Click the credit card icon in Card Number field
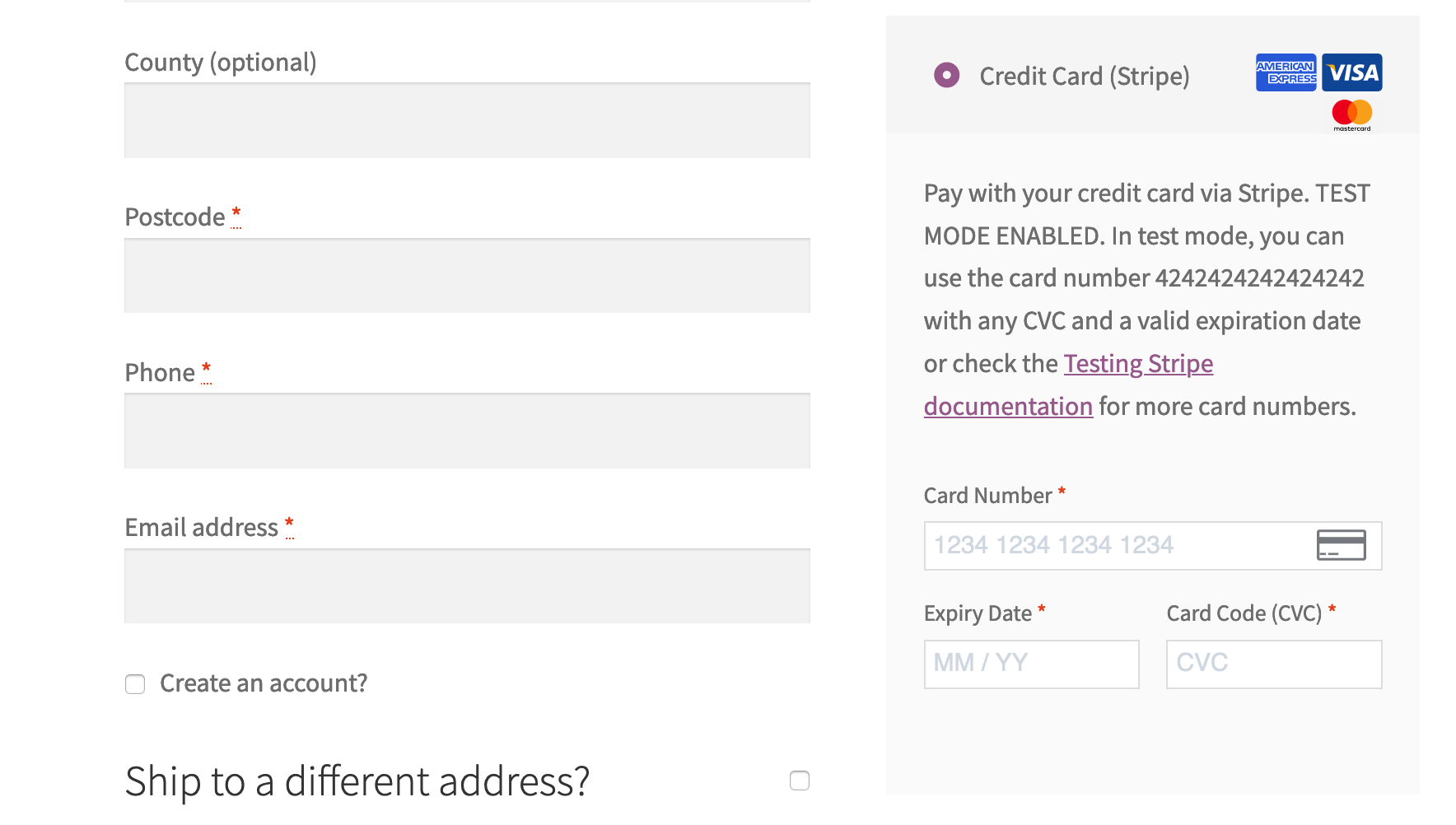Viewport: 1456px width, 825px height. click(x=1341, y=545)
